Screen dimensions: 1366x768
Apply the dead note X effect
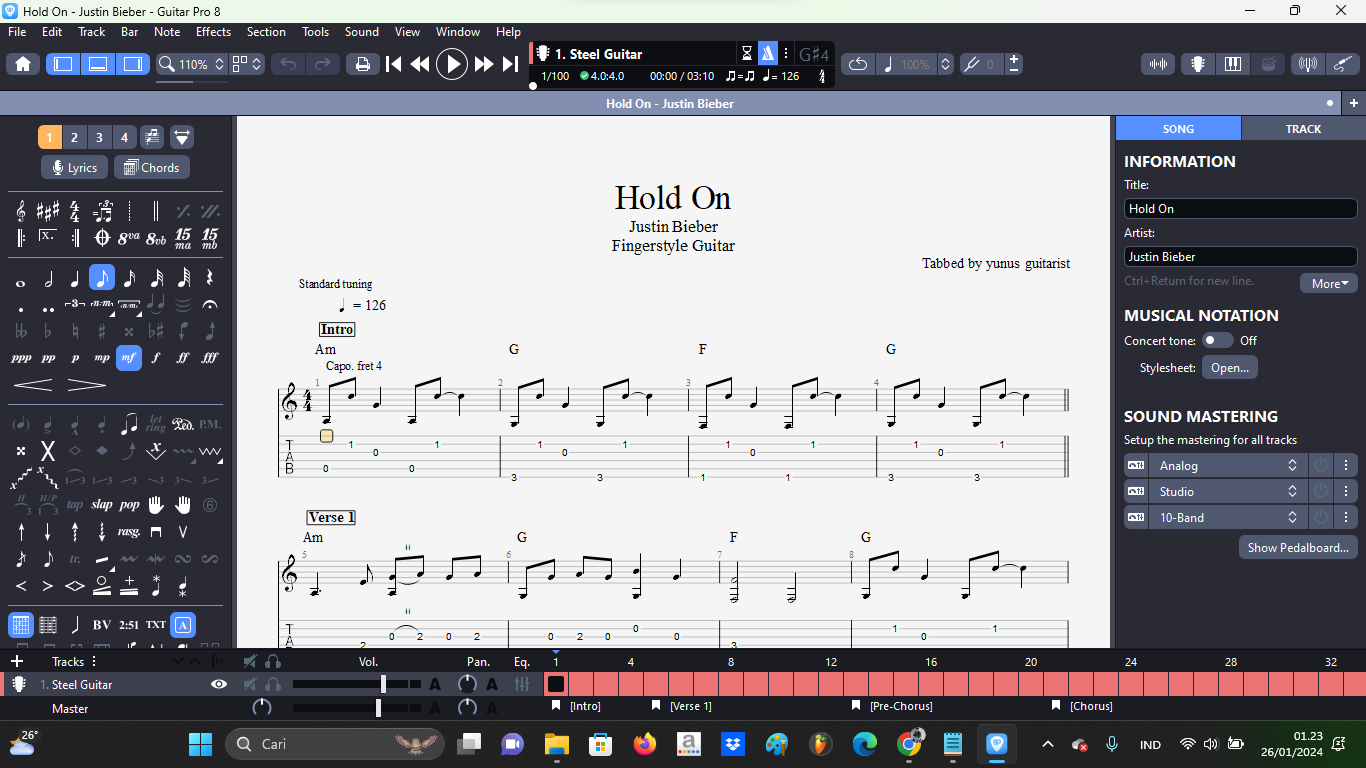click(x=48, y=451)
